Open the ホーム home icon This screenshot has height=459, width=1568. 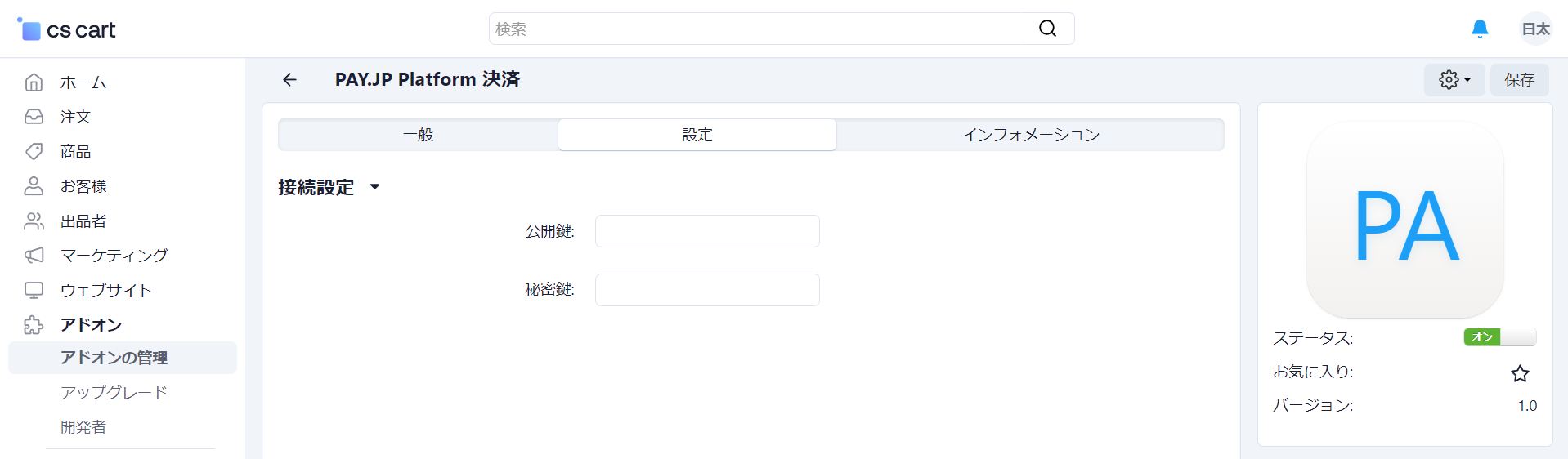coord(34,82)
